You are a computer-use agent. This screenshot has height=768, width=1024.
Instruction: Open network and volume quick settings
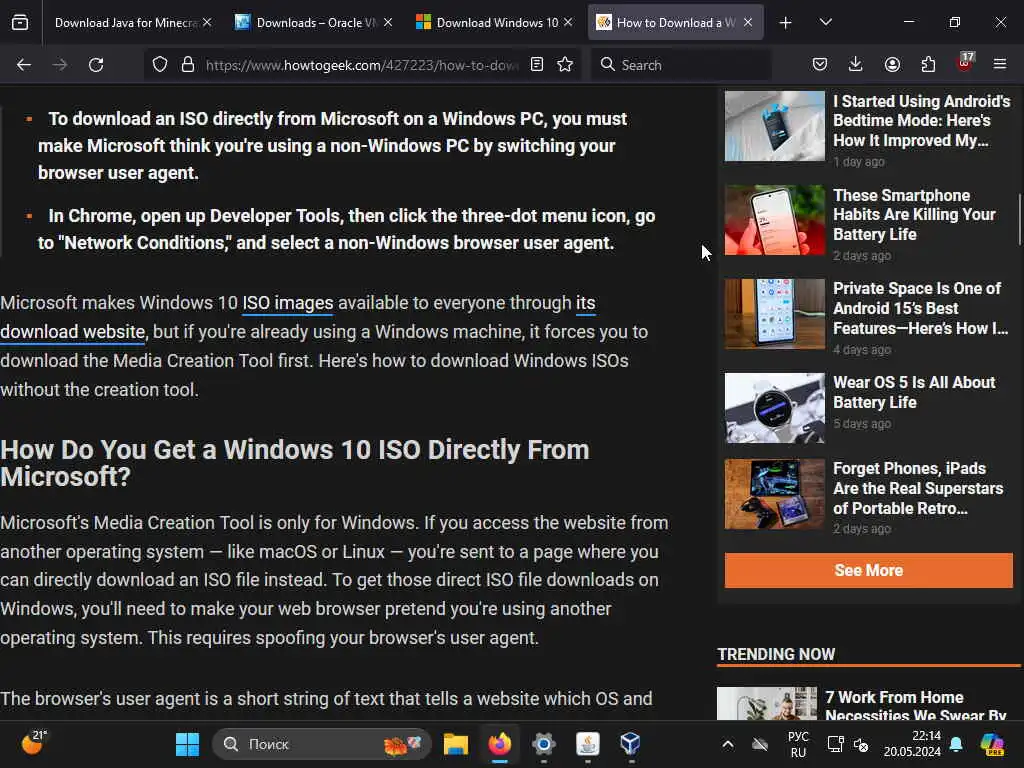tap(848, 744)
